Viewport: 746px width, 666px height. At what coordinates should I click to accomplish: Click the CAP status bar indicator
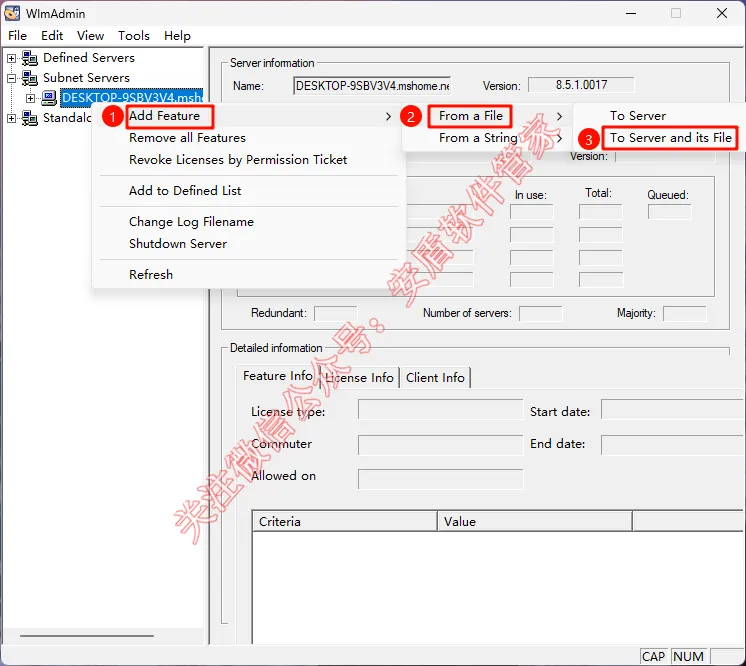(x=654, y=656)
